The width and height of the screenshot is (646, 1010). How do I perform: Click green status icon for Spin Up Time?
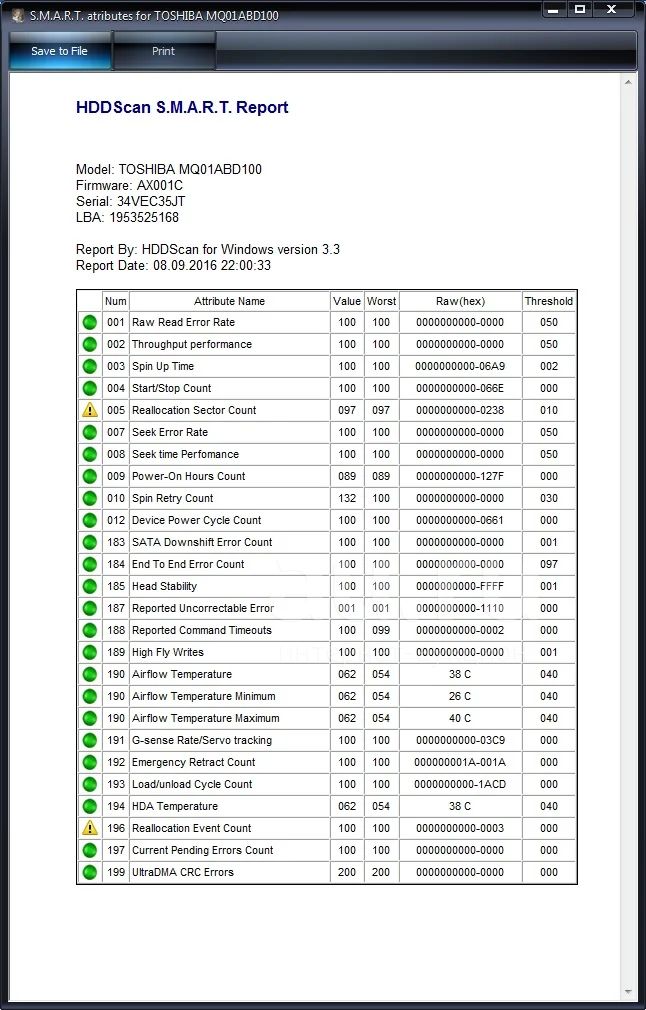[x=90, y=366]
